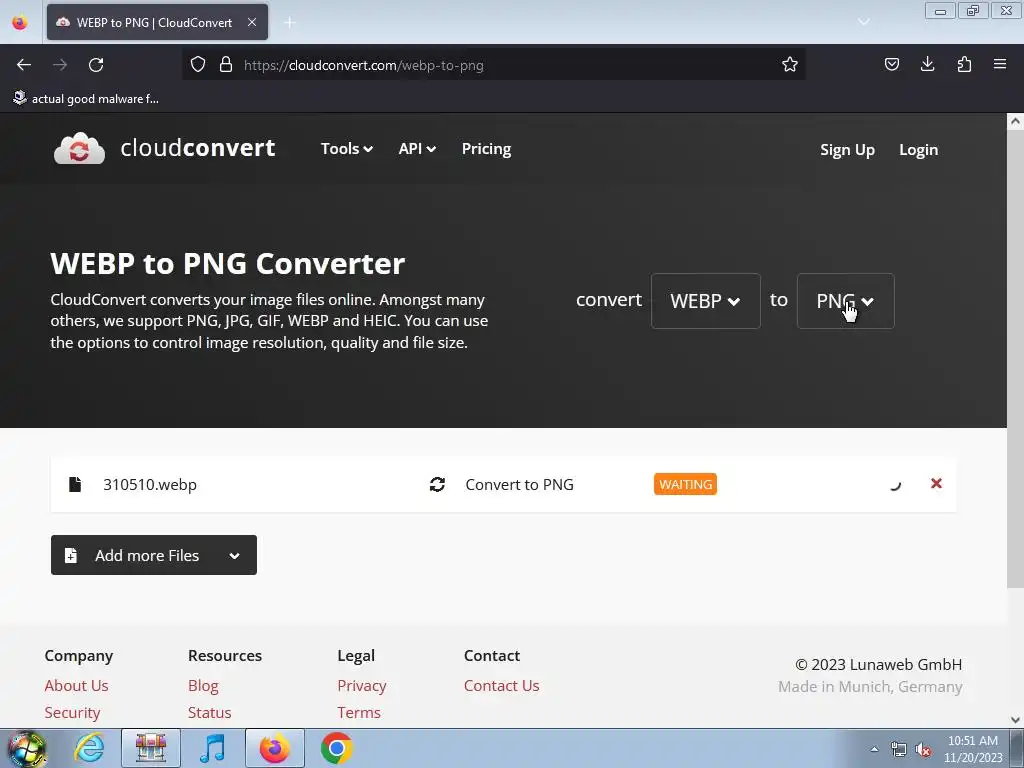Click the cloudconvert brand name text
Screen dimensions: 1024x768
pos(198,148)
